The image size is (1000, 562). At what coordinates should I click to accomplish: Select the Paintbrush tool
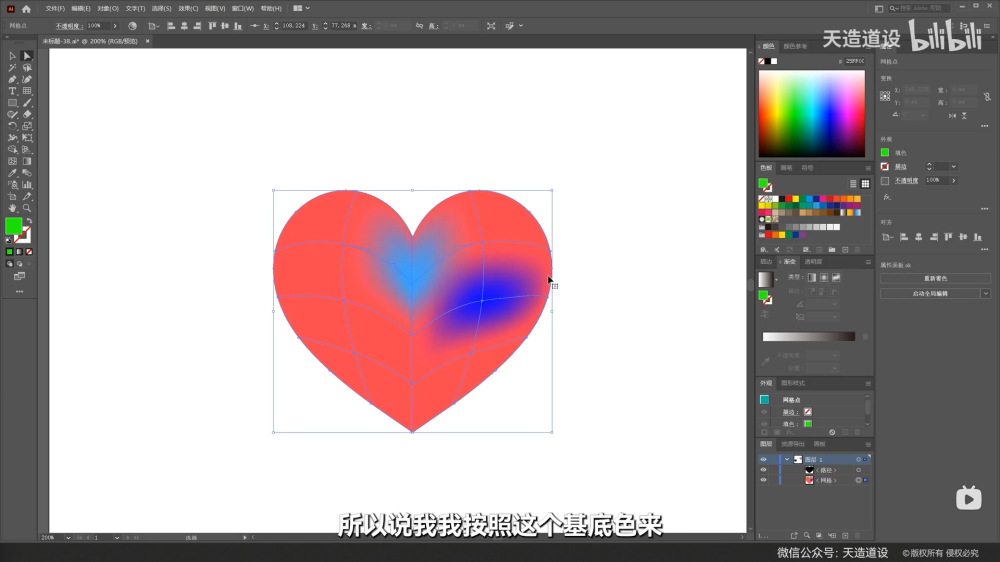(x=27, y=103)
